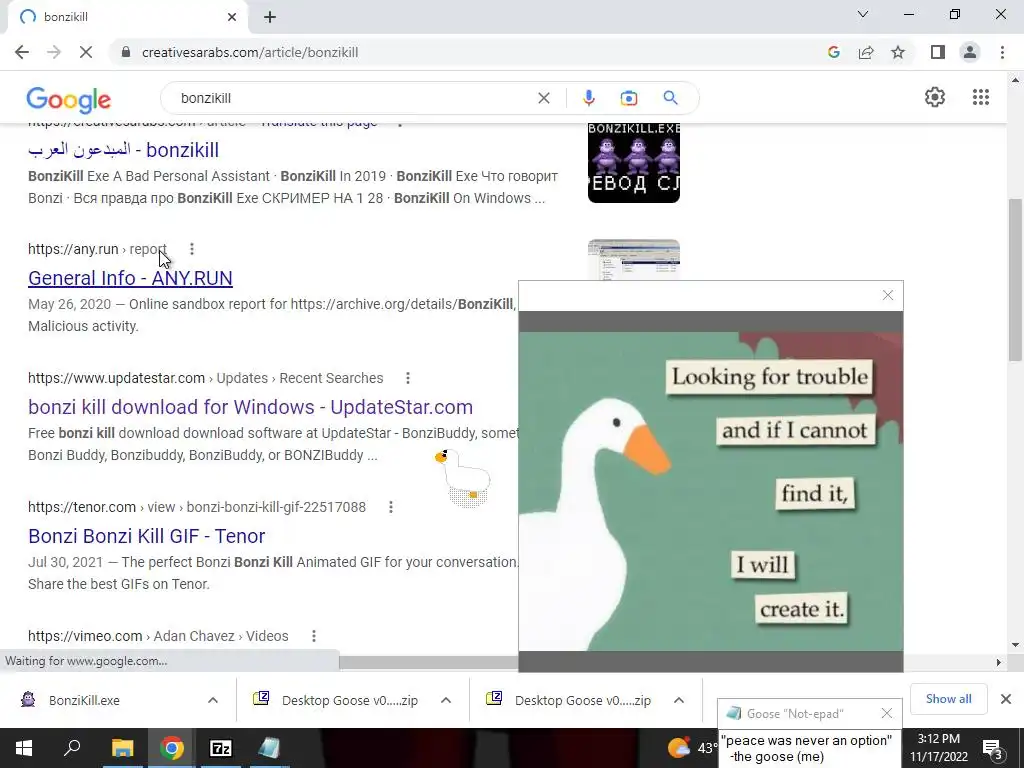Screen dimensions: 1024x768
Task: Stop loading the page
Action: (86, 52)
